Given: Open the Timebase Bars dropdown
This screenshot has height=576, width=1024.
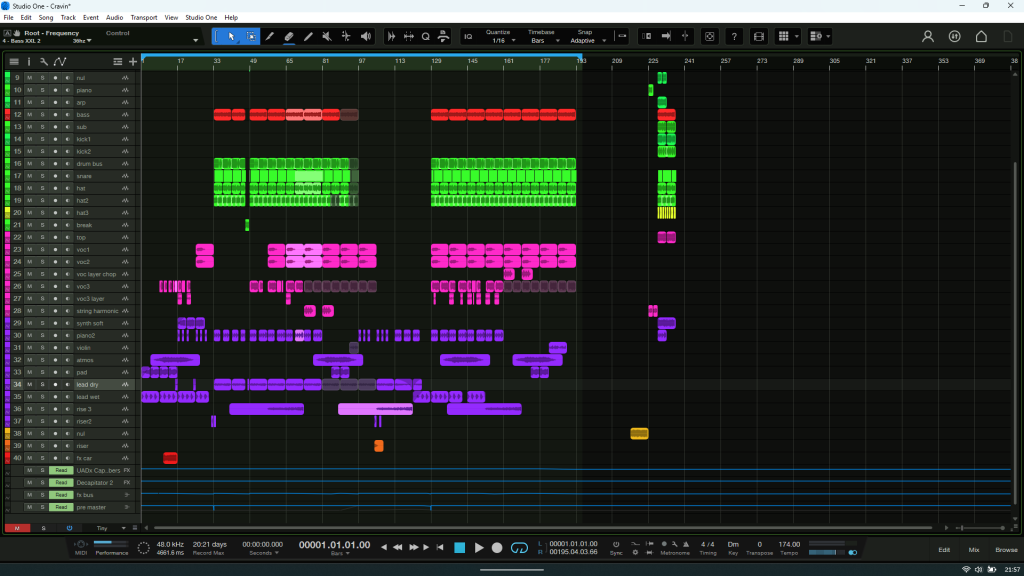Looking at the screenshot, I should (540, 41).
